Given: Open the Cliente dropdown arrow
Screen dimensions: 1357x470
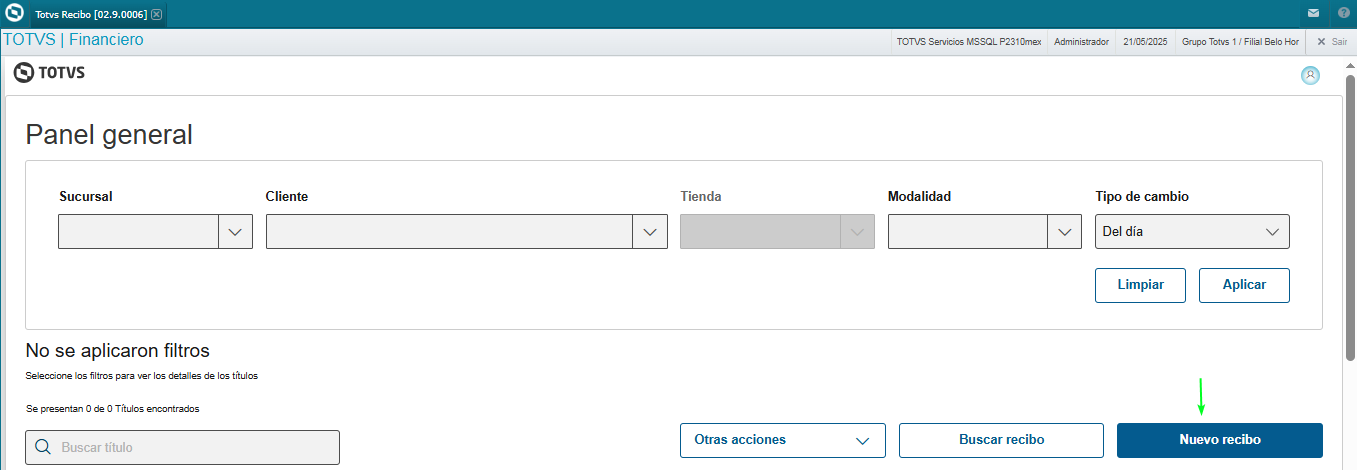Looking at the screenshot, I should 650,231.
